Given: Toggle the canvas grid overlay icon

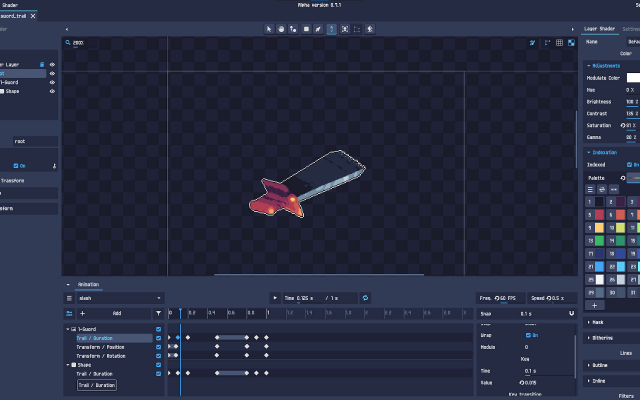Looking at the screenshot, I should (559, 42).
